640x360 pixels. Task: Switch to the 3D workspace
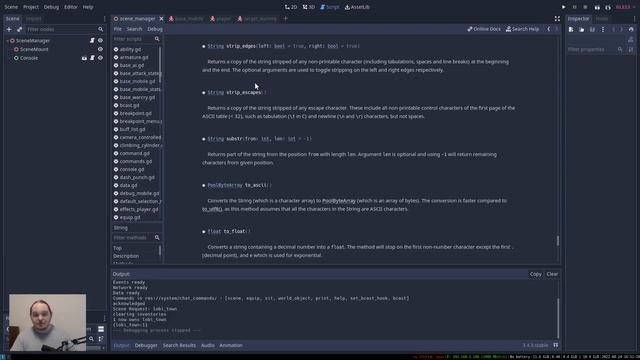click(309, 7)
